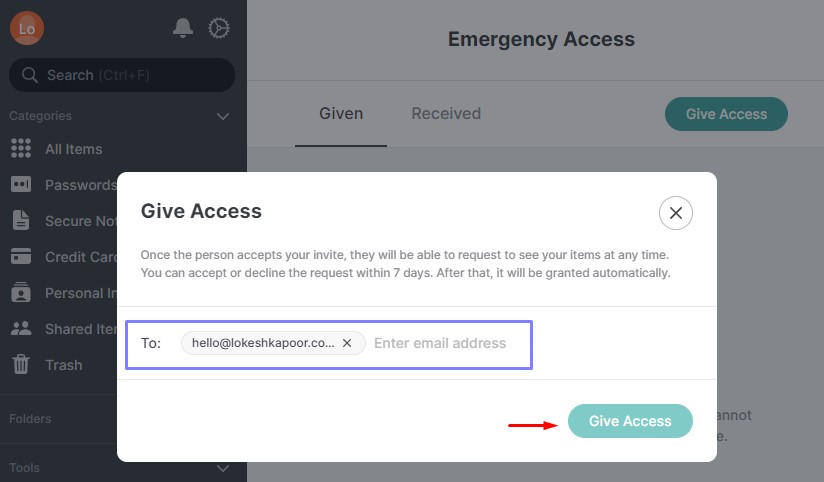Collapse the Tools section chevron
Image resolution: width=824 pixels, height=482 pixels.
(x=223, y=468)
